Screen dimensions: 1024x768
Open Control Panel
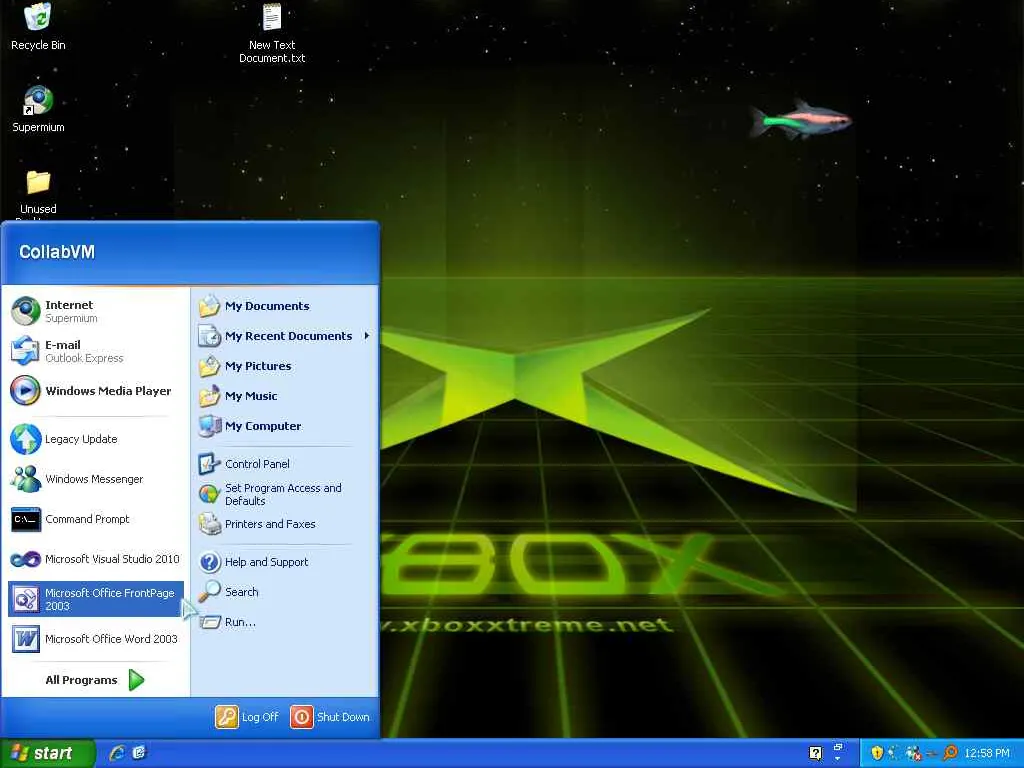pos(285,464)
